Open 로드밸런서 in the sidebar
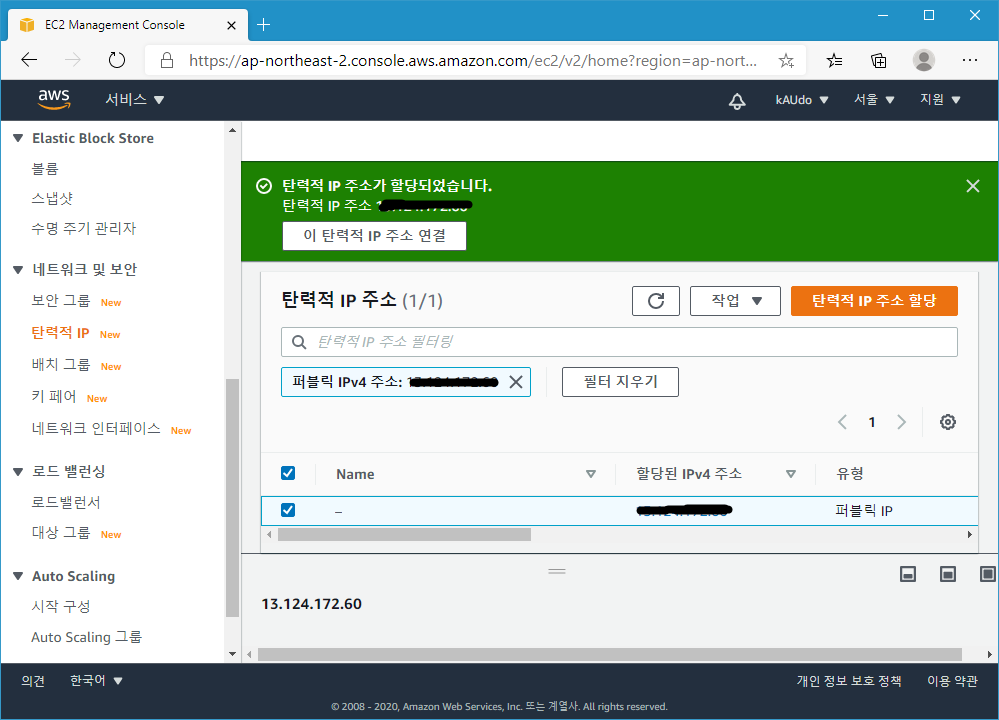This screenshot has height=720, width=999. 66,502
